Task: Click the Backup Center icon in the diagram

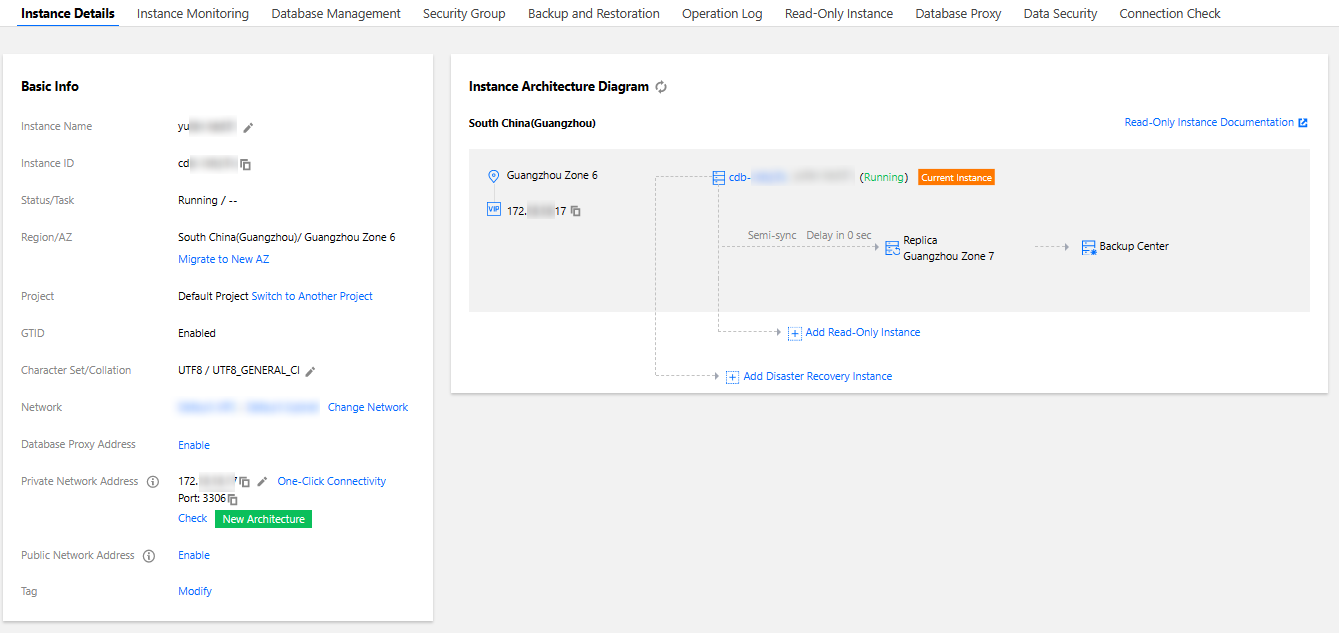Action: [x=1089, y=247]
